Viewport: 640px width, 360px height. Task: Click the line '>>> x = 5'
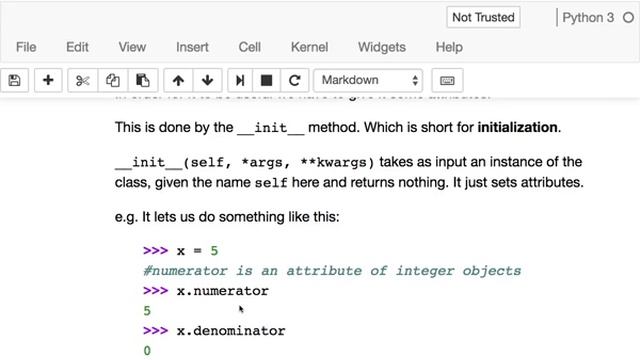[x=181, y=251]
